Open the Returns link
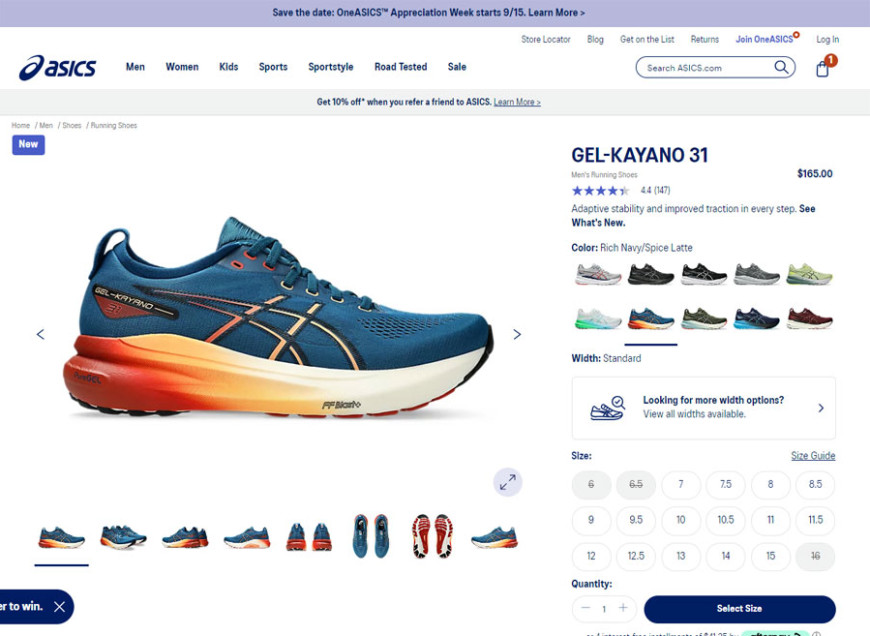870x636 pixels. (705, 39)
